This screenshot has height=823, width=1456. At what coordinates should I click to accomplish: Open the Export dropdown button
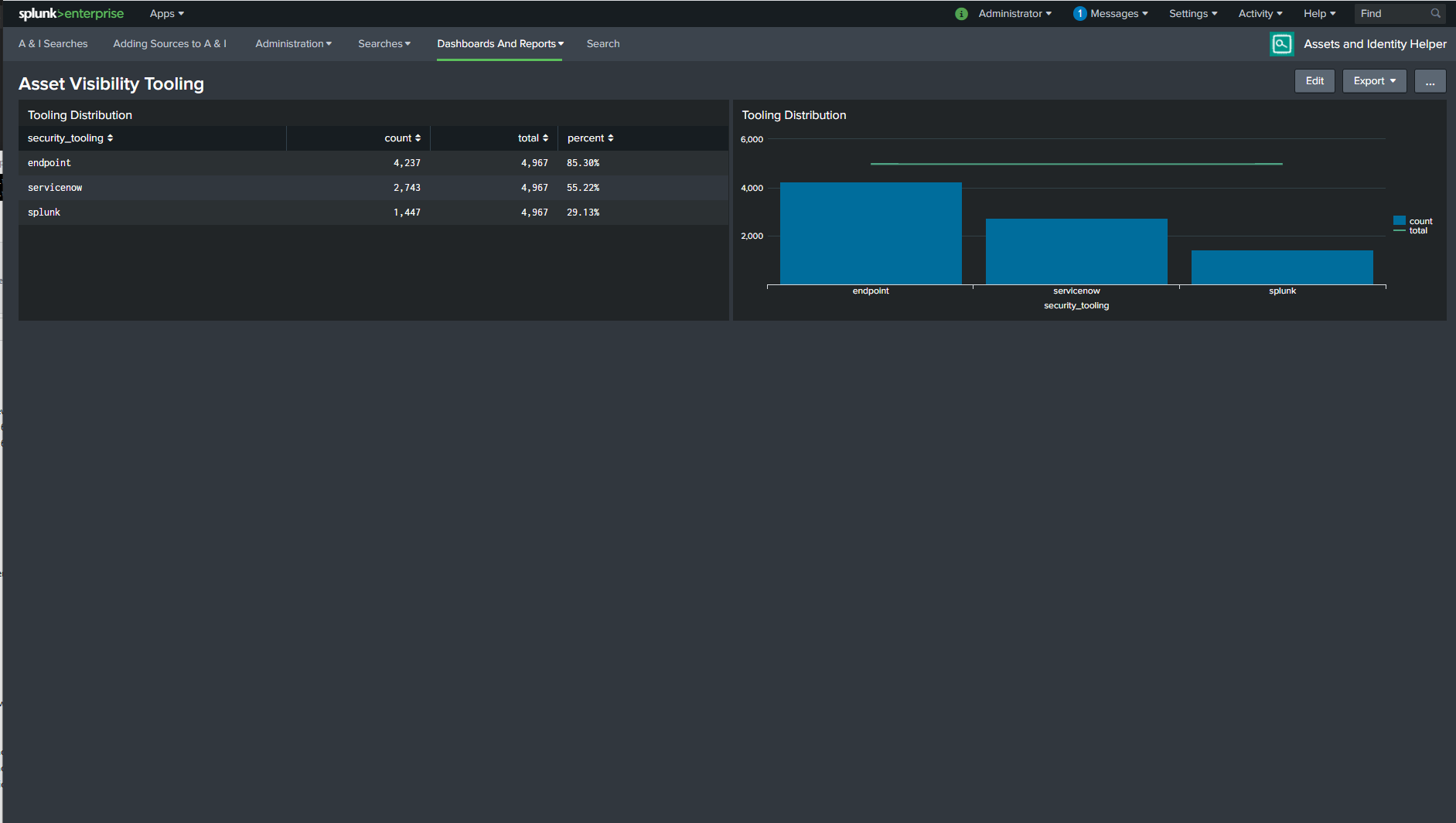coord(1374,81)
